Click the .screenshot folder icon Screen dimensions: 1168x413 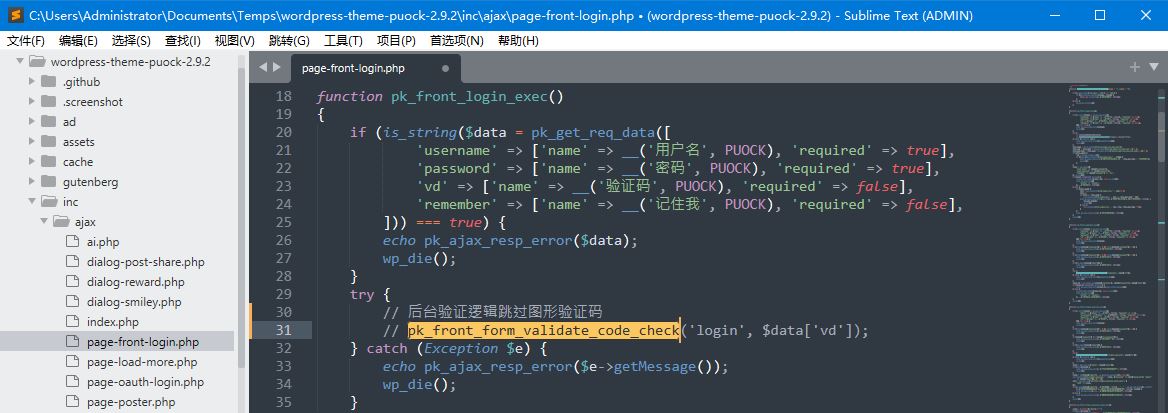click(x=49, y=101)
